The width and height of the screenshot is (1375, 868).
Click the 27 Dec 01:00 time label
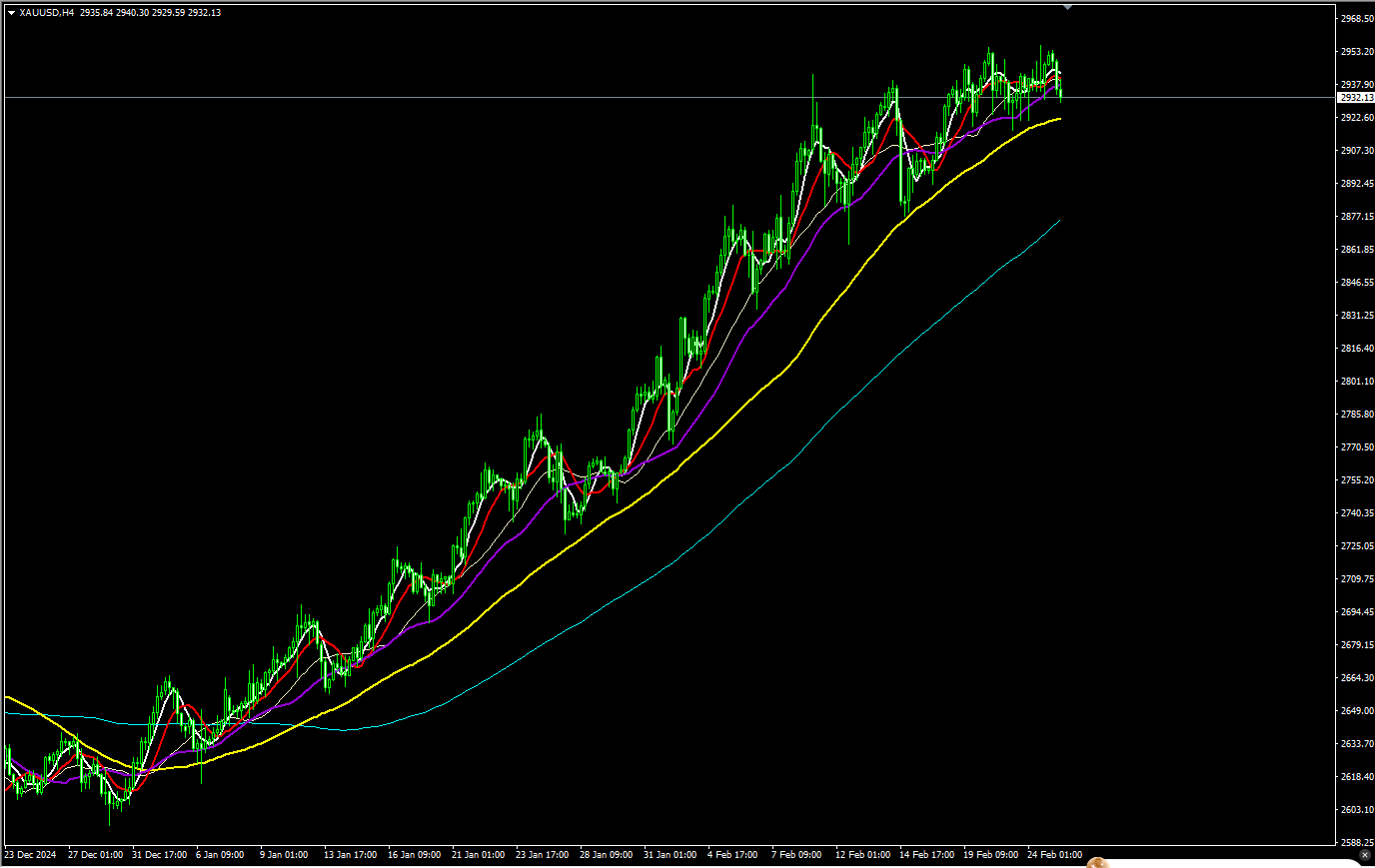[x=95, y=855]
